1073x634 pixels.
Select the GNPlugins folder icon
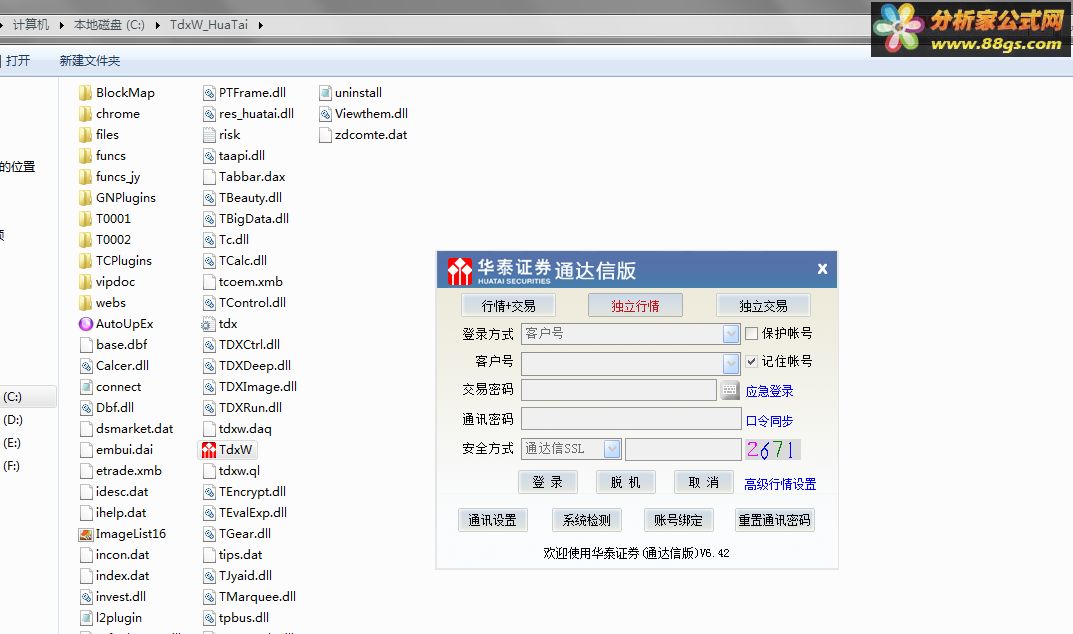coord(86,198)
